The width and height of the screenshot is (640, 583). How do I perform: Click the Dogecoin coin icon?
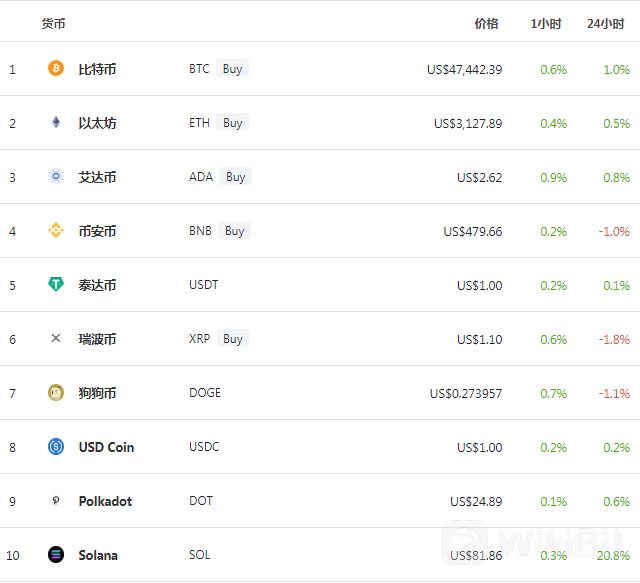[x=56, y=393]
